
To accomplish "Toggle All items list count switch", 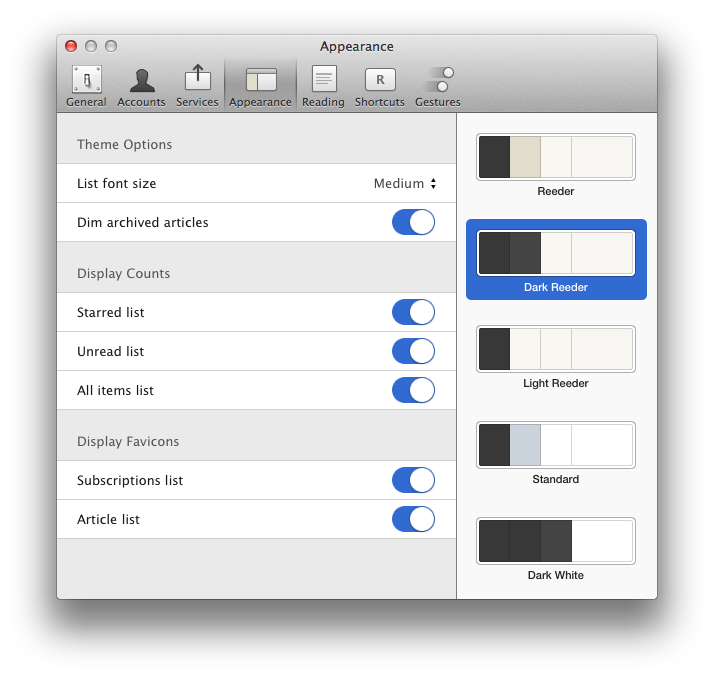I will coord(413,390).
